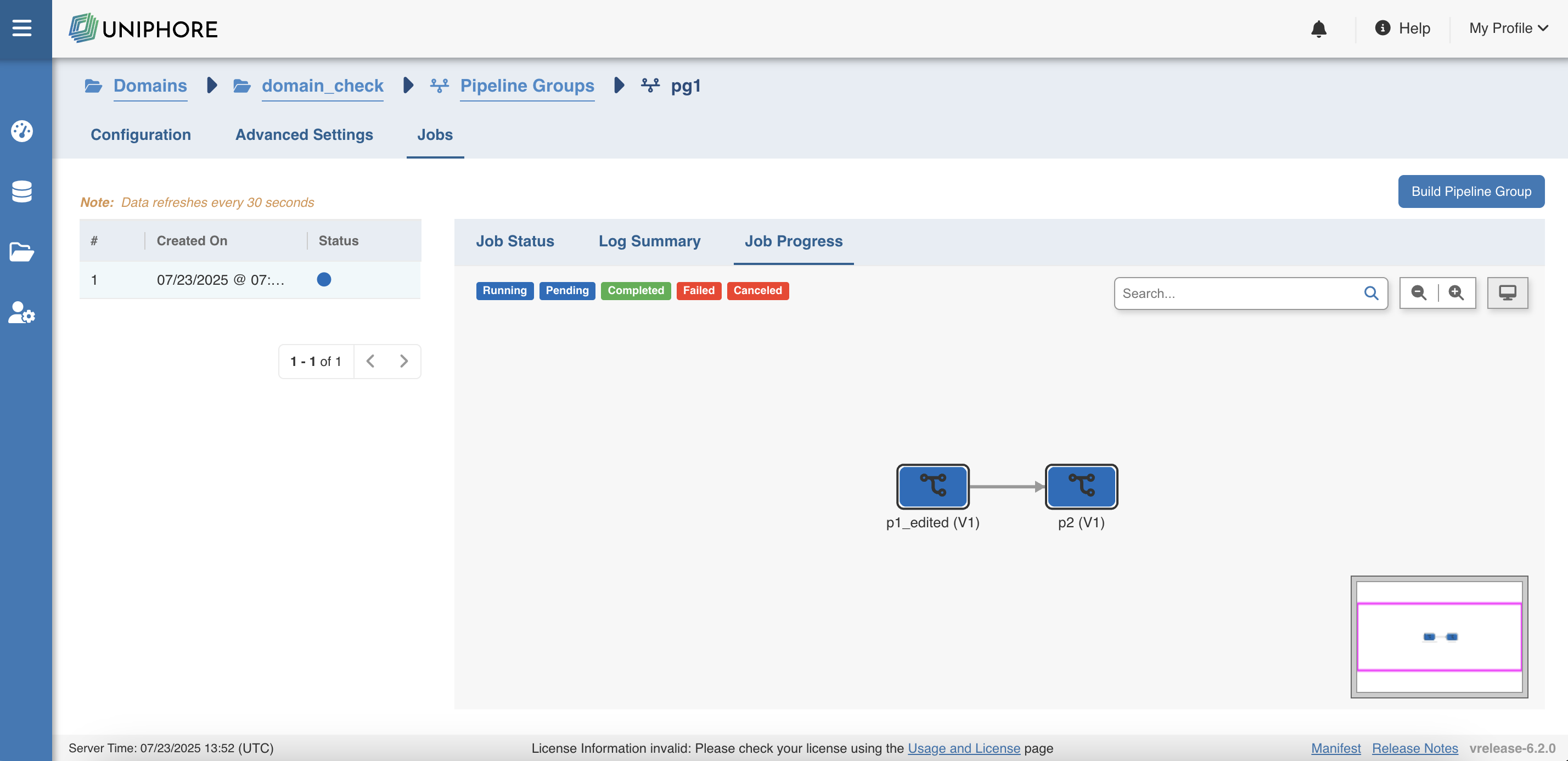Image resolution: width=1568 pixels, height=761 pixels.
Task: Click the search magnifier icon
Action: coord(1371,293)
